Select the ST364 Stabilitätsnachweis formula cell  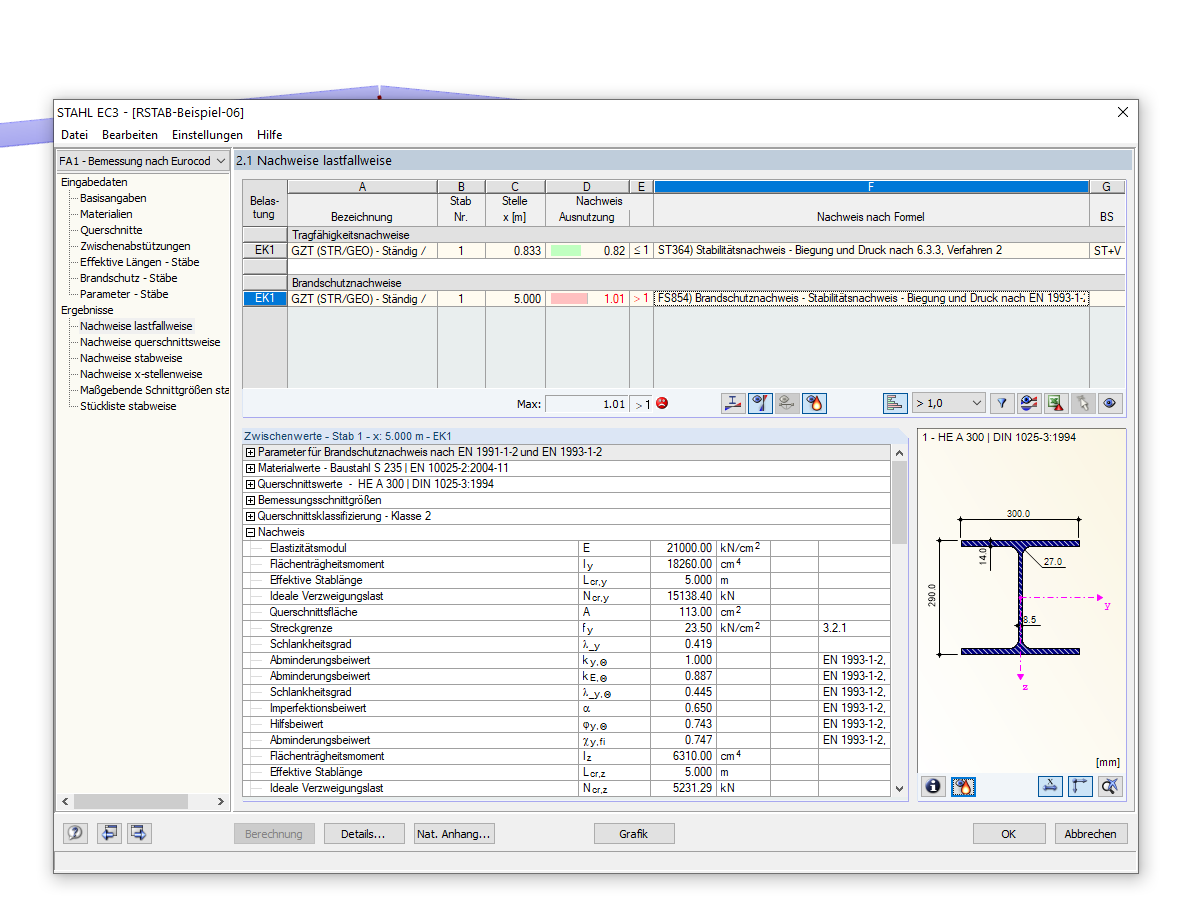coord(871,250)
